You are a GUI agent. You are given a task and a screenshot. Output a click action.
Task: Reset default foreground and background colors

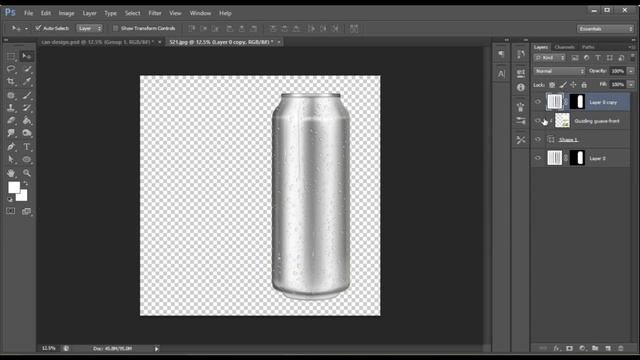pos(10,199)
